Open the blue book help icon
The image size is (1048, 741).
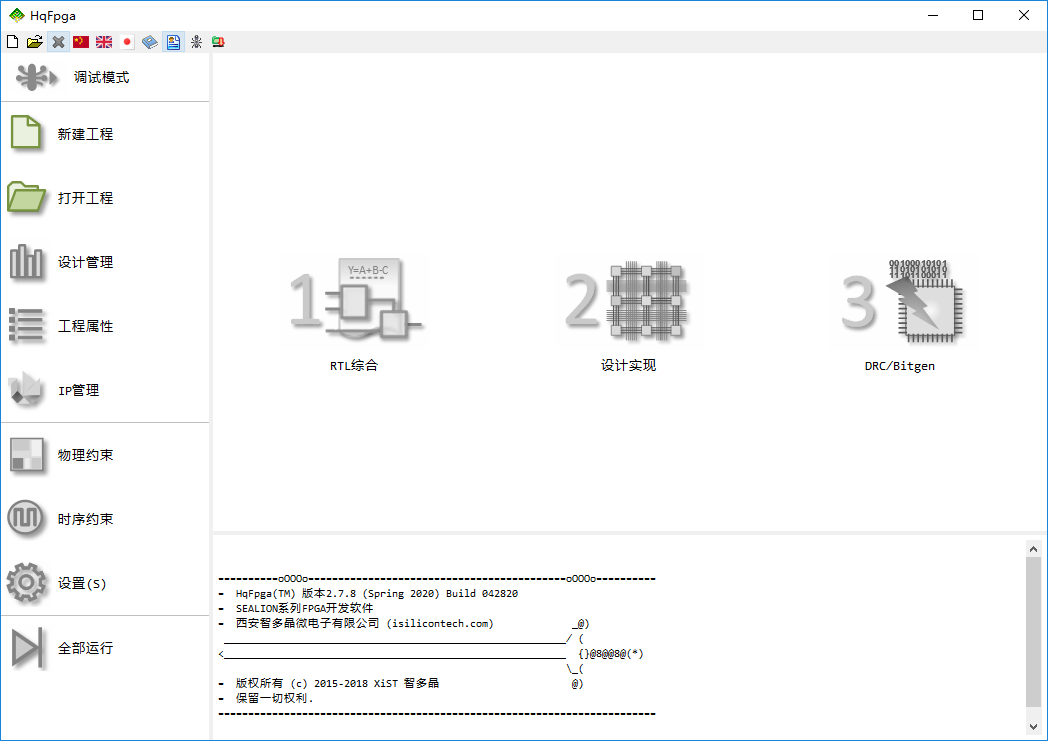tap(150, 42)
